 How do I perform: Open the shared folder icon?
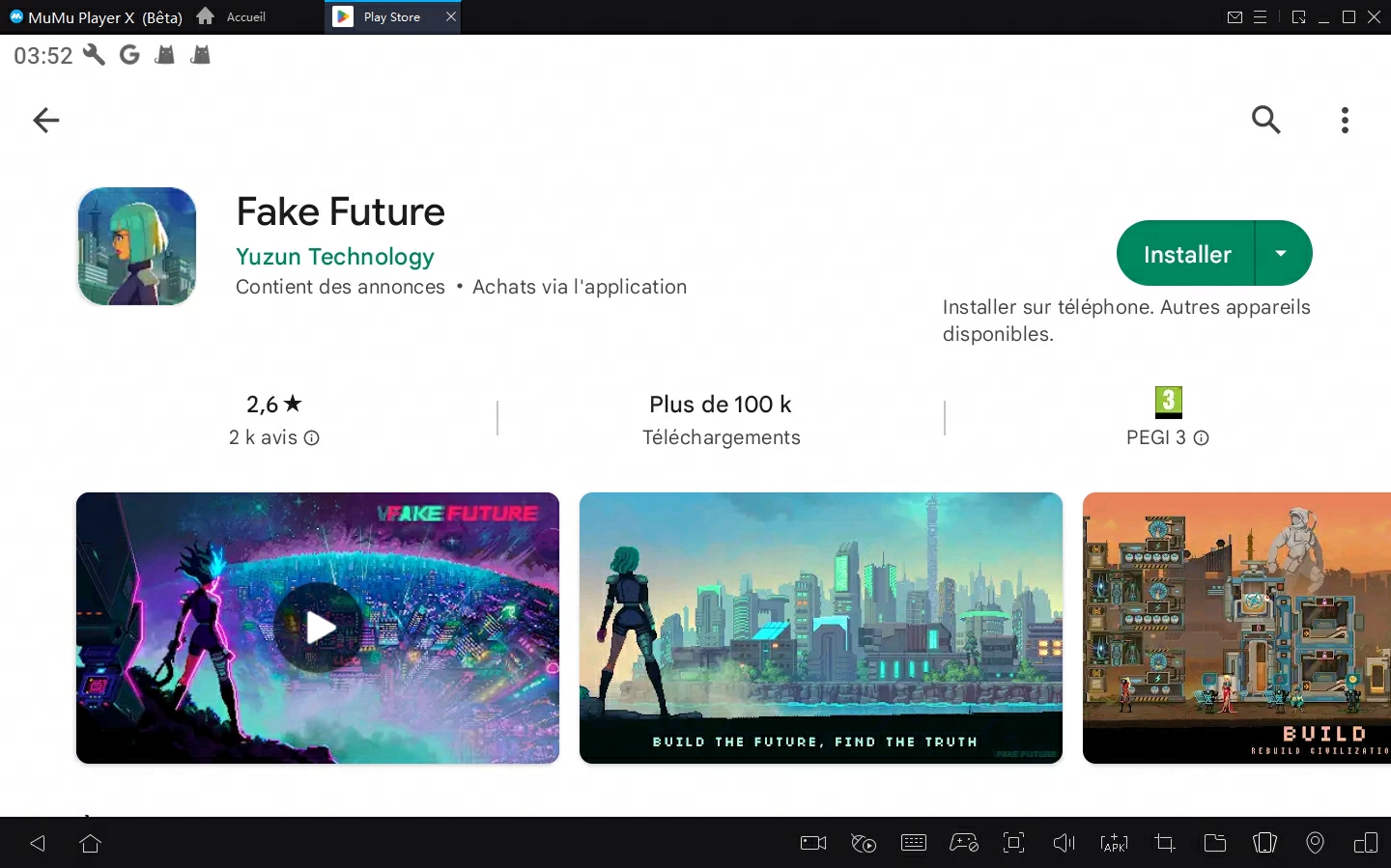(1215, 843)
